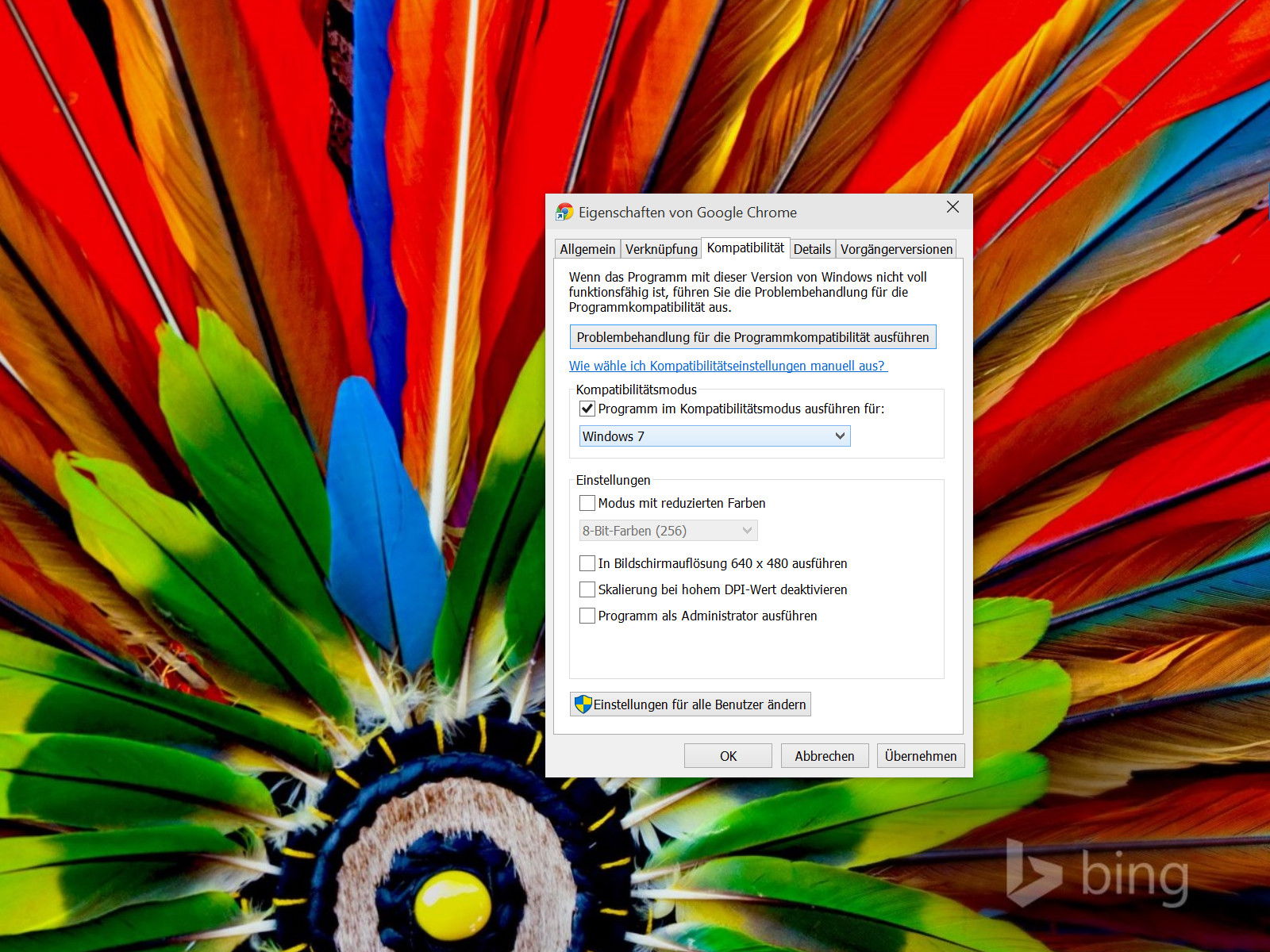Click the Eigenschaften von Google Chrome title text
The width and height of the screenshot is (1270, 952).
[x=687, y=213]
